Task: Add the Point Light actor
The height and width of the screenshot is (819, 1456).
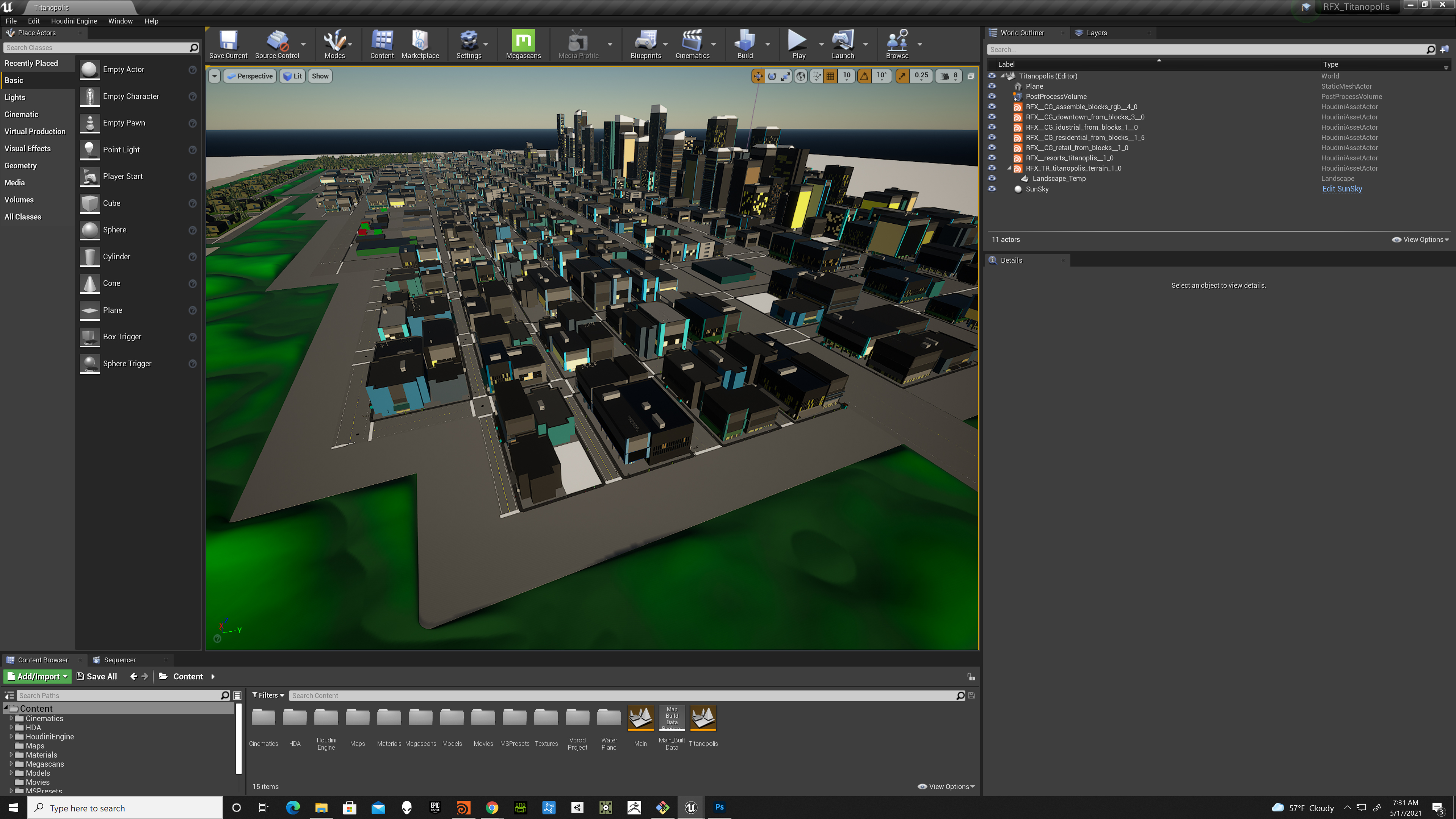Action: (138, 150)
